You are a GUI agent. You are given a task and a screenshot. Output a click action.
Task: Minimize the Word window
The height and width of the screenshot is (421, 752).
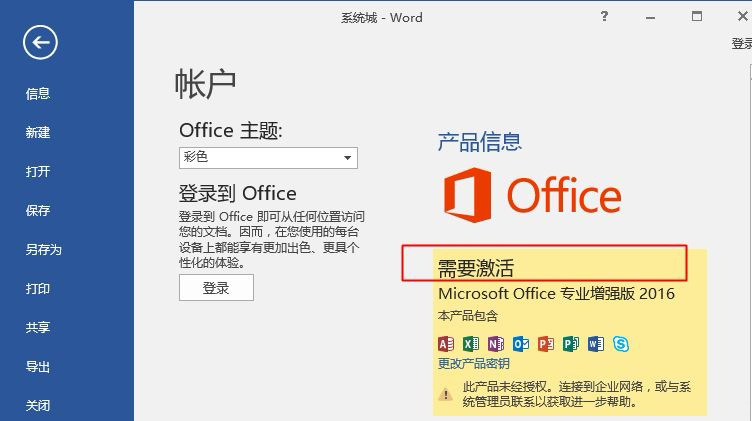click(x=650, y=18)
